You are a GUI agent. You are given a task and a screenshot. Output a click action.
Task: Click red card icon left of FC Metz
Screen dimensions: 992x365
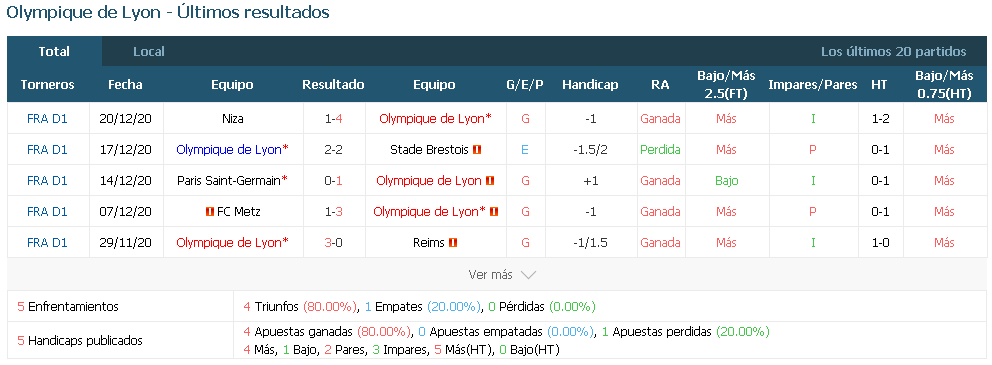[x=210, y=212]
